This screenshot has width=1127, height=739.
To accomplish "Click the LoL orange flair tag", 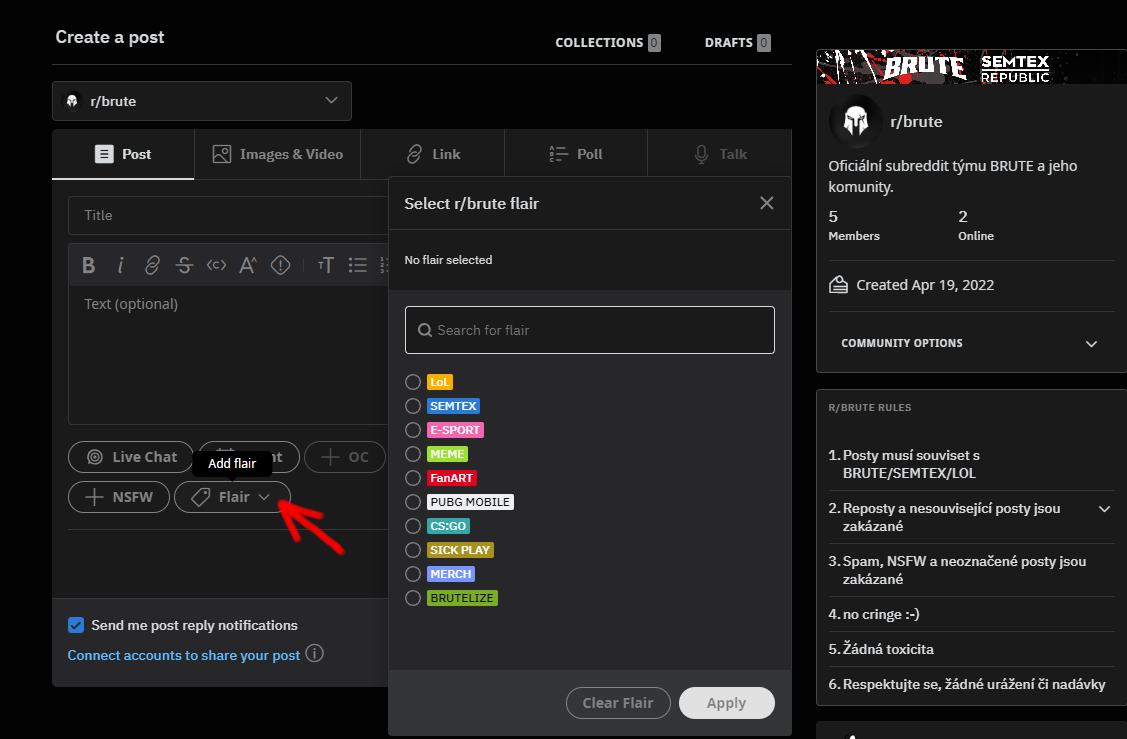I will (440, 382).
